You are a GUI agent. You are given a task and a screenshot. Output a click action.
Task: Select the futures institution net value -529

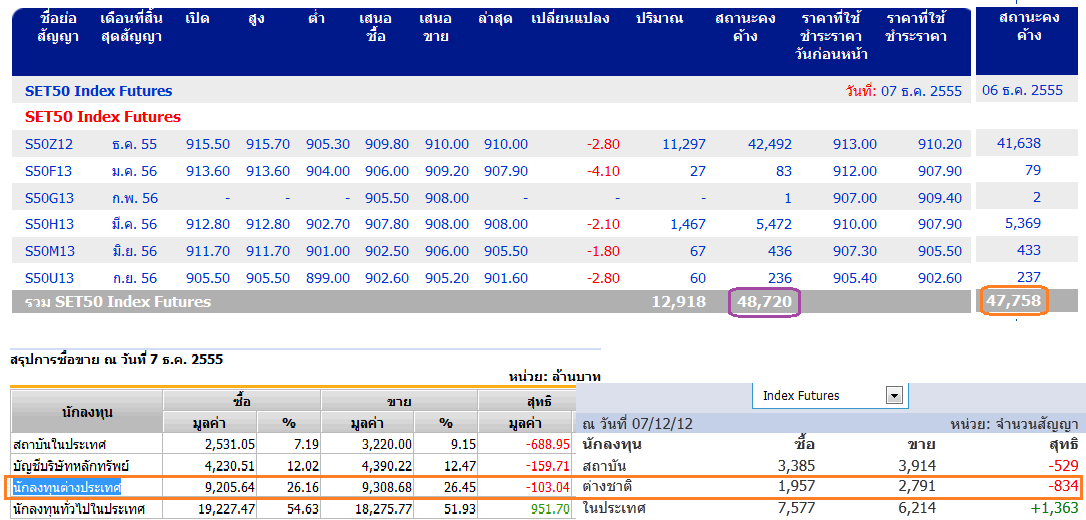click(x=1062, y=465)
